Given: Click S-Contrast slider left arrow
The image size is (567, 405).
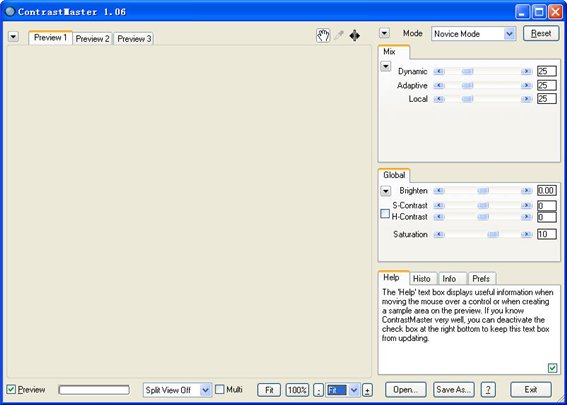Looking at the screenshot, I should [439, 205].
